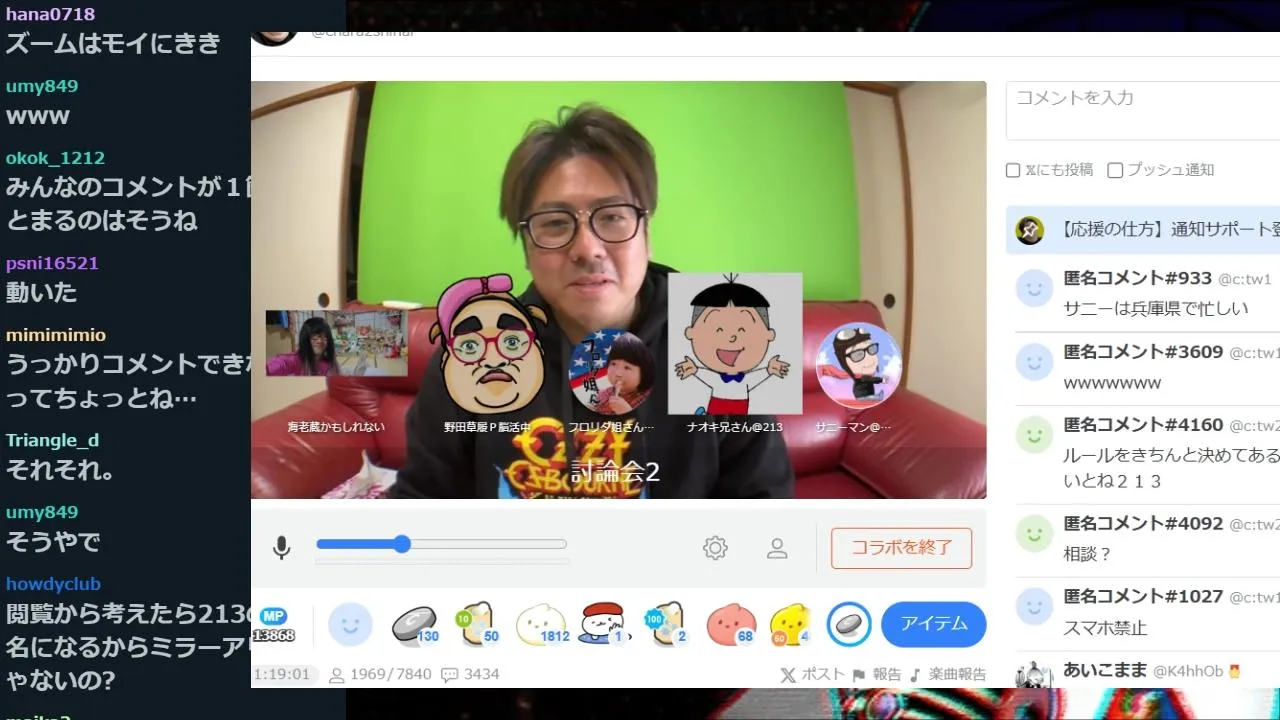
Task: Open the 【応援の仕方】通知サポート announcement
Action: click(1143, 230)
